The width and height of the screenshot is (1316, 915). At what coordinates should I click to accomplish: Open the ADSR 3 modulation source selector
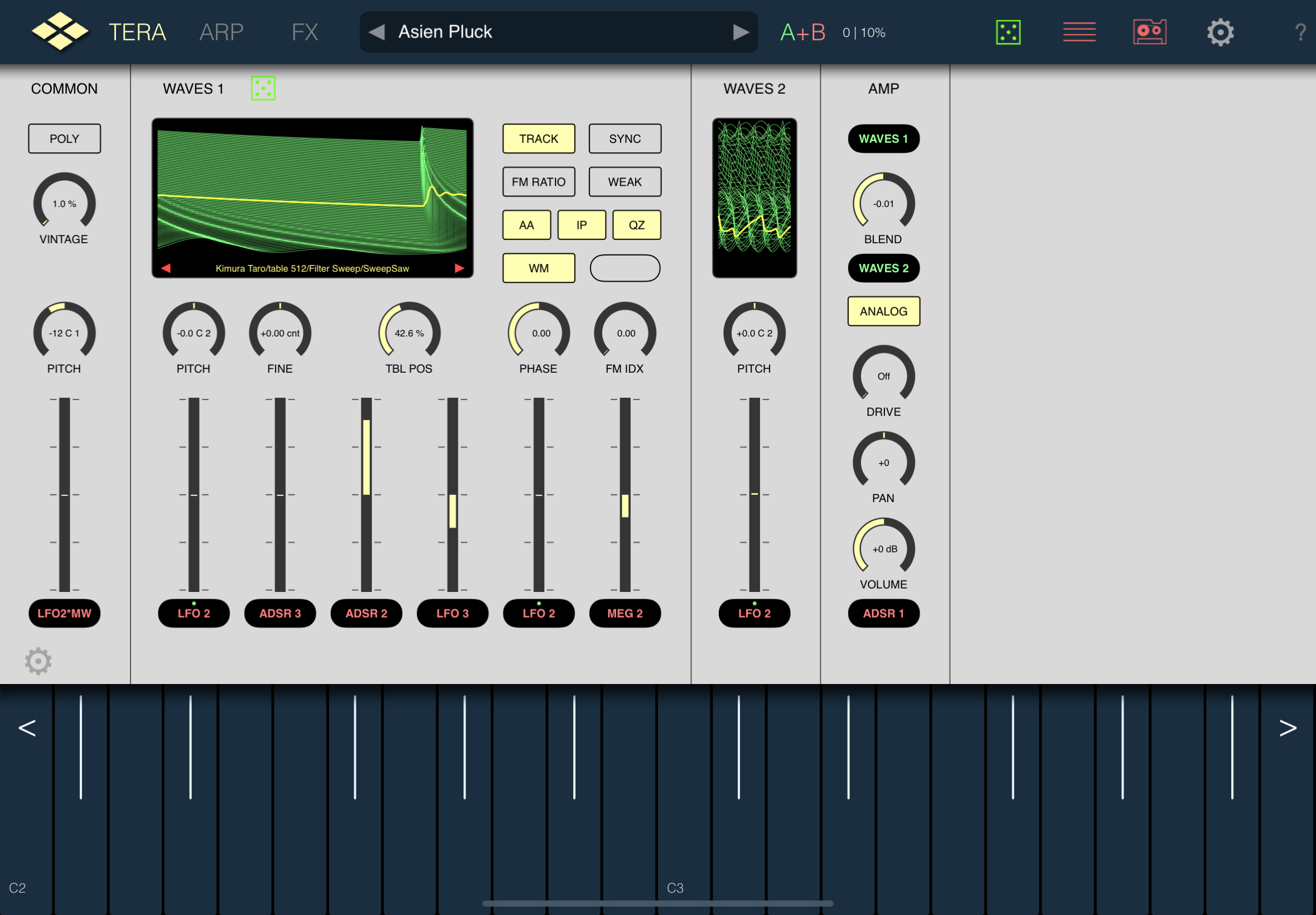[280, 613]
